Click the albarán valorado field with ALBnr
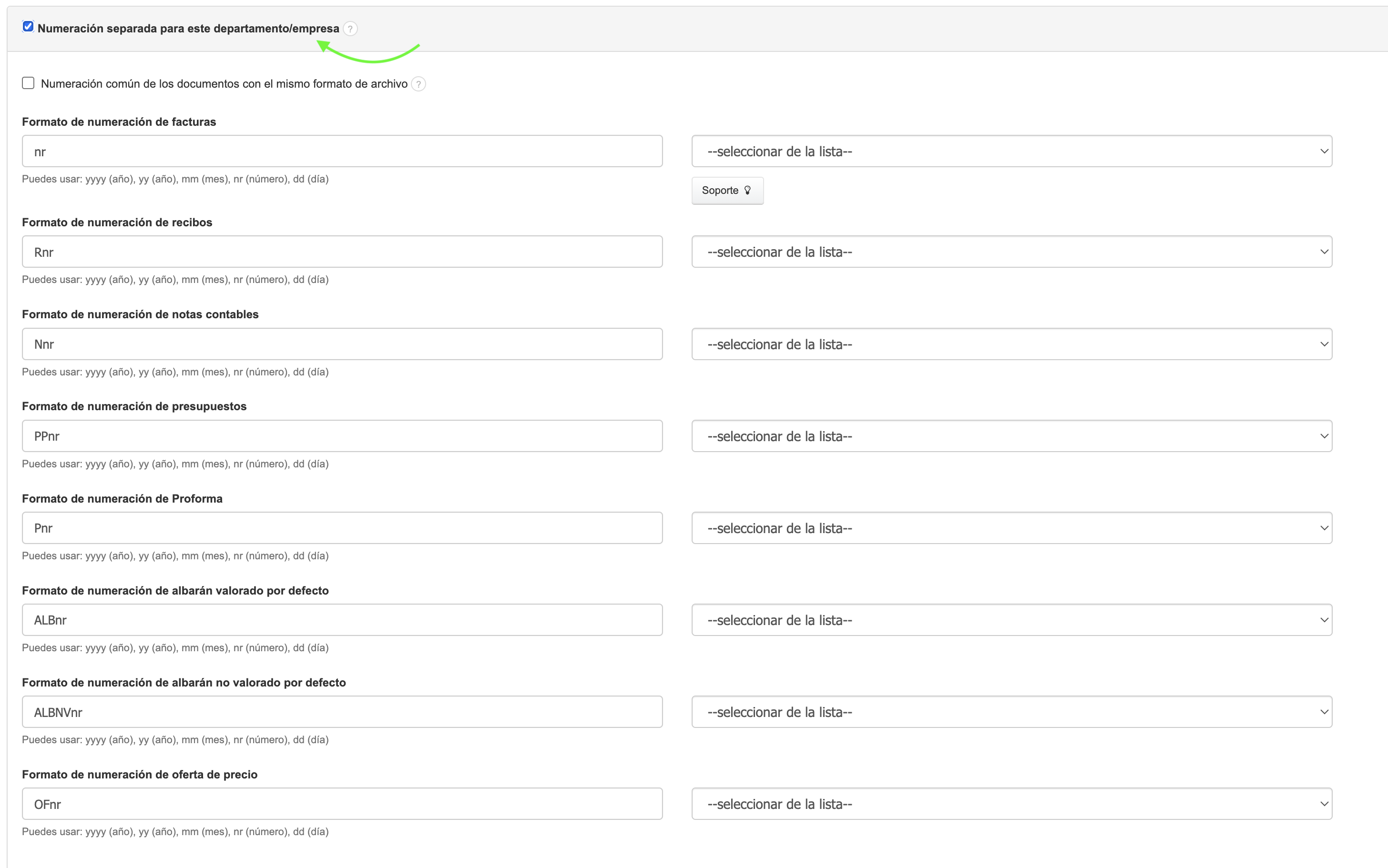The width and height of the screenshot is (1388, 868). pyautogui.click(x=342, y=620)
